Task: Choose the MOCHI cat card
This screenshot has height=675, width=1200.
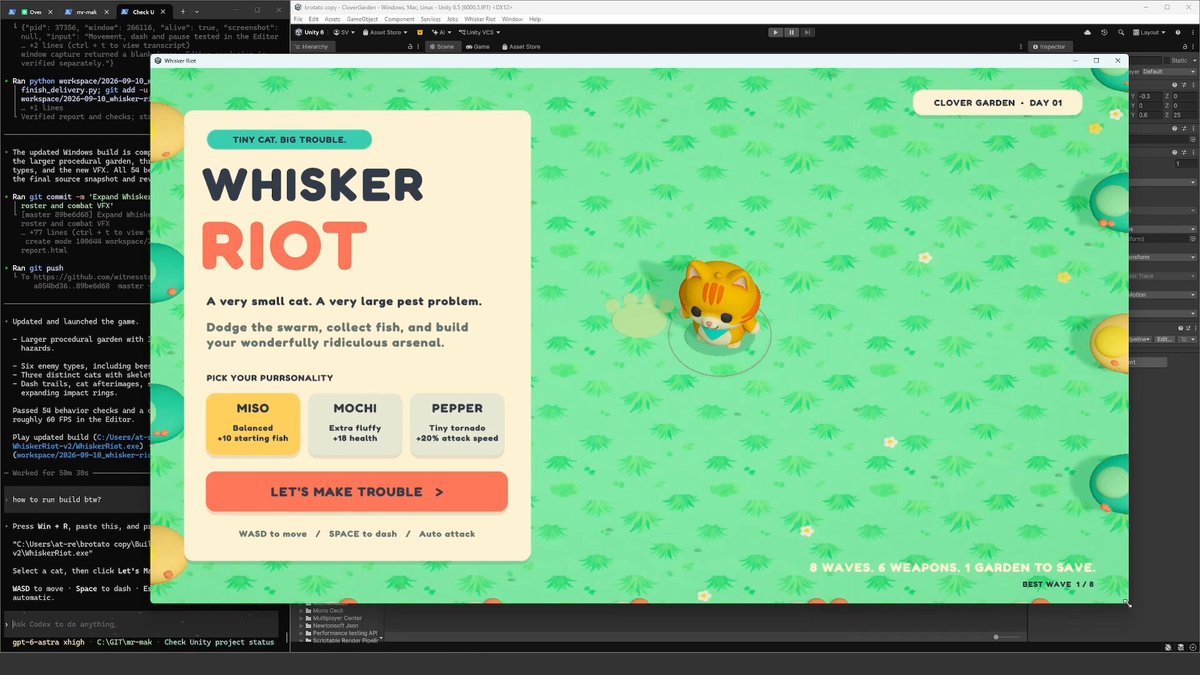Action: tap(355, 425)
